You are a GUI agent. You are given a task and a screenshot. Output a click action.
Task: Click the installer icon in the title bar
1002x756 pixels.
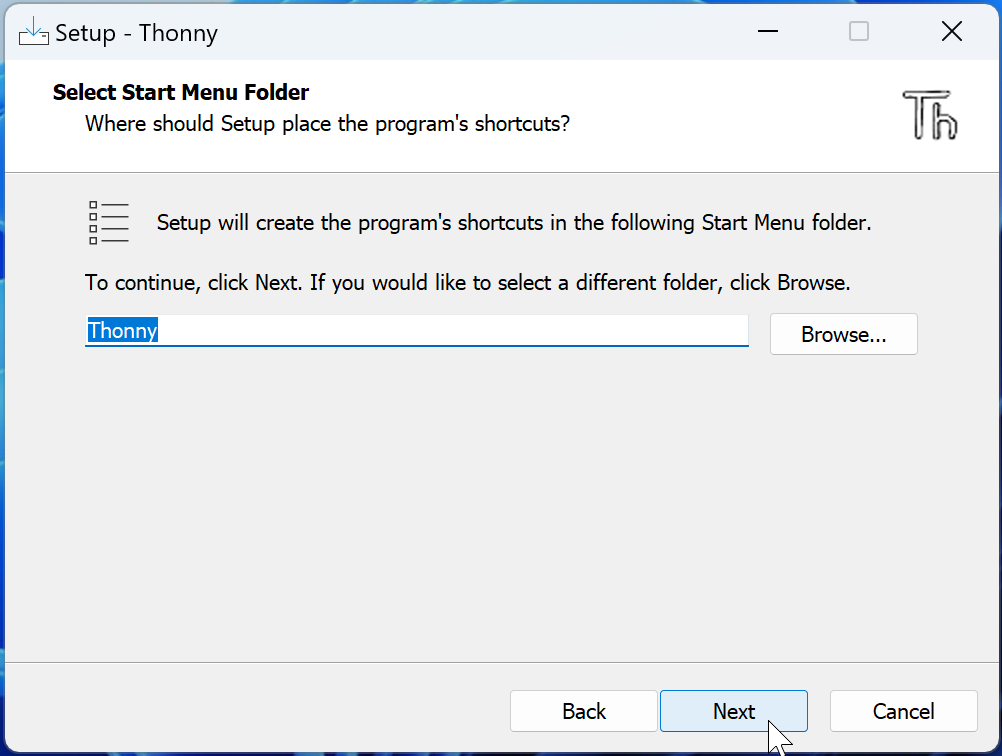coord(33,31)
